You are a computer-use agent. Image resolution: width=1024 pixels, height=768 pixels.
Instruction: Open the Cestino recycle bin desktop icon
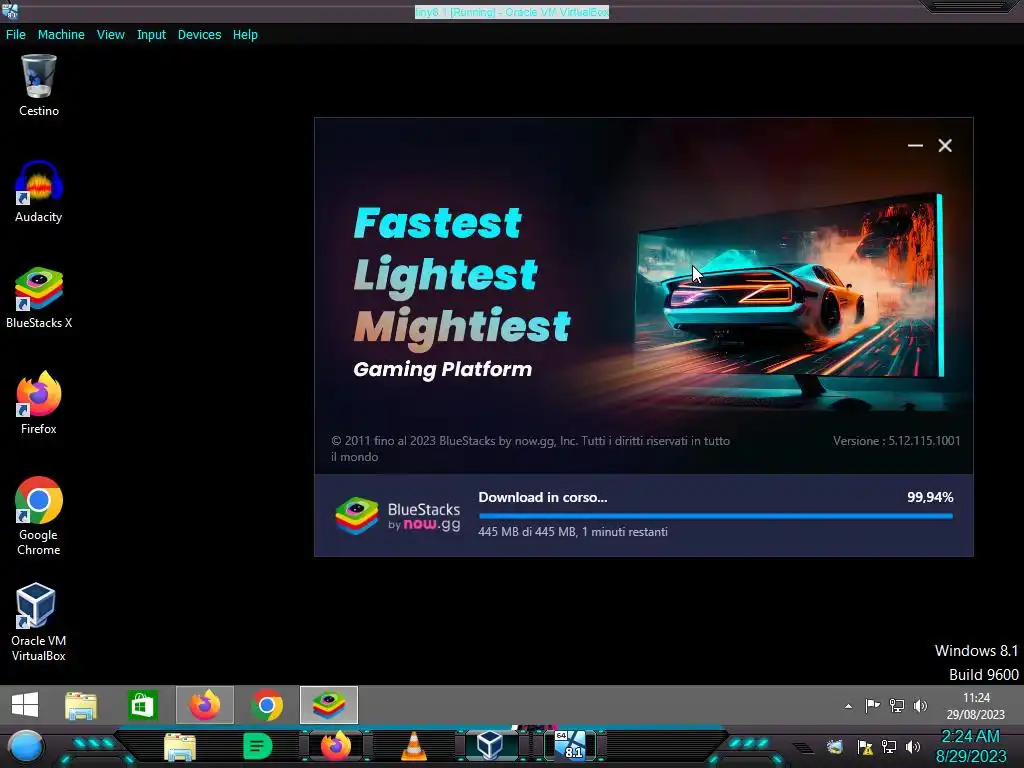(x=39, y=86)
